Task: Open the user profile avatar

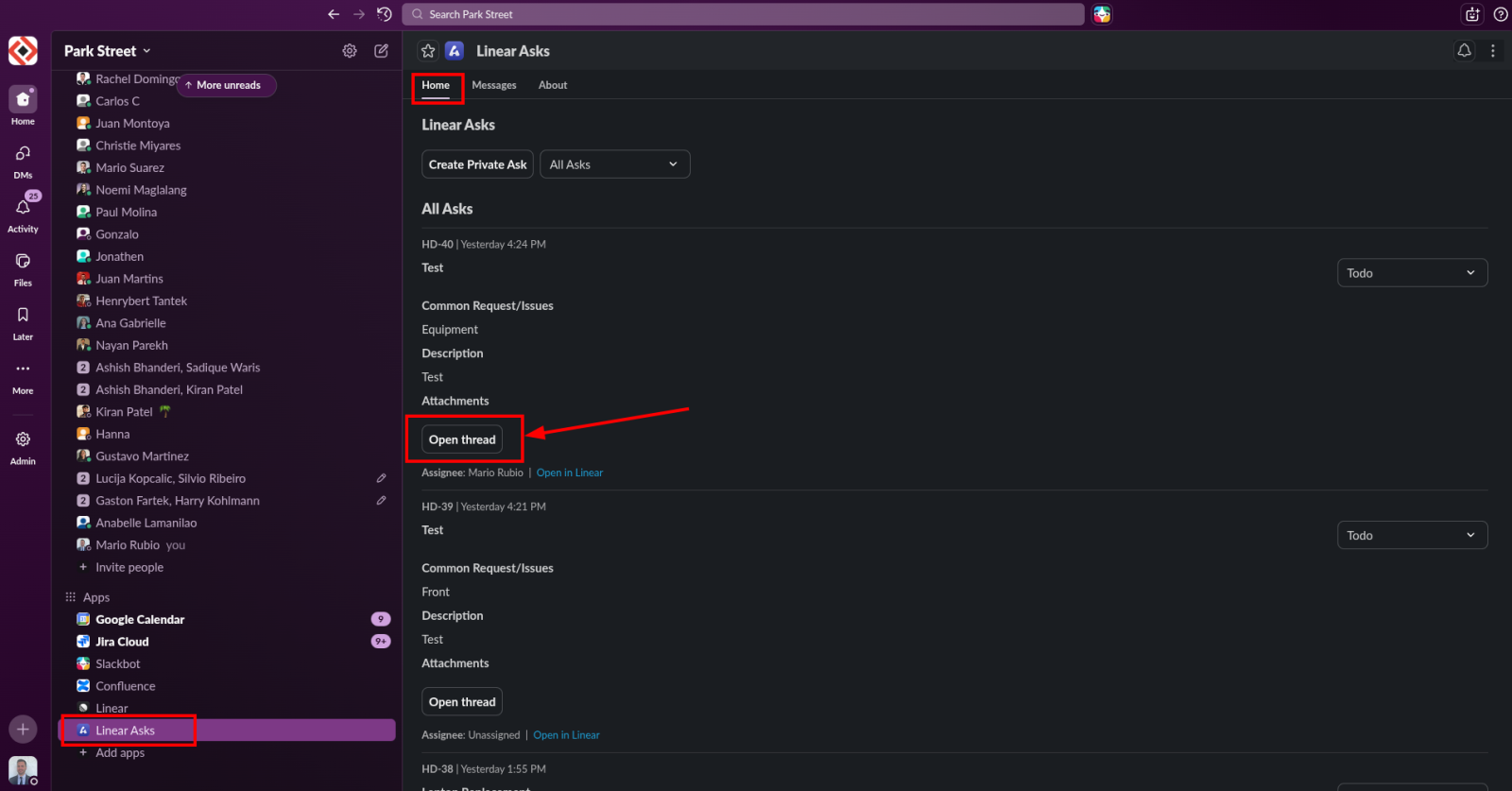Action: click(23, 770)
